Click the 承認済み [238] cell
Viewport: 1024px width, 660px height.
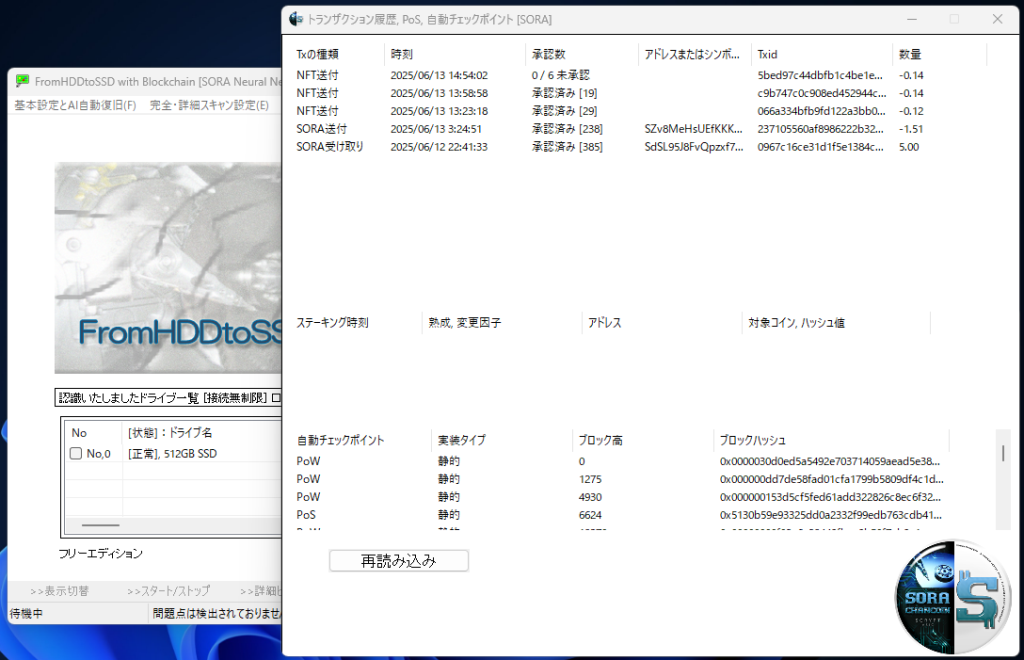pos(567,129)
